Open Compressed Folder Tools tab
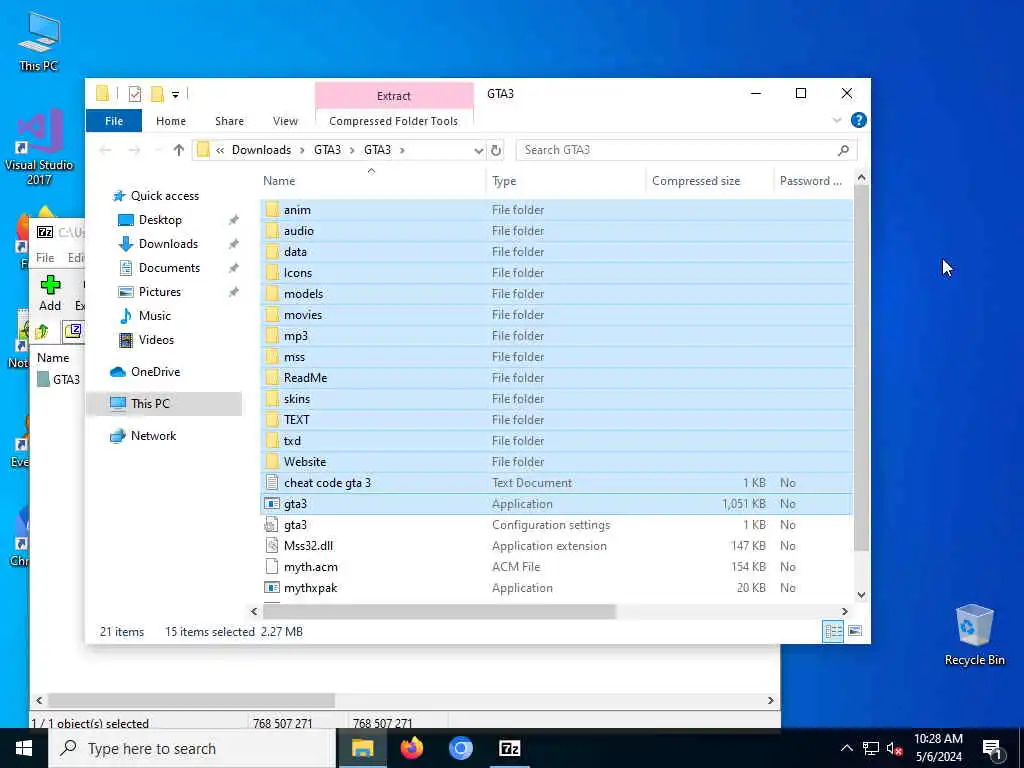This screenshot has height=768, width=1024. 393,121
